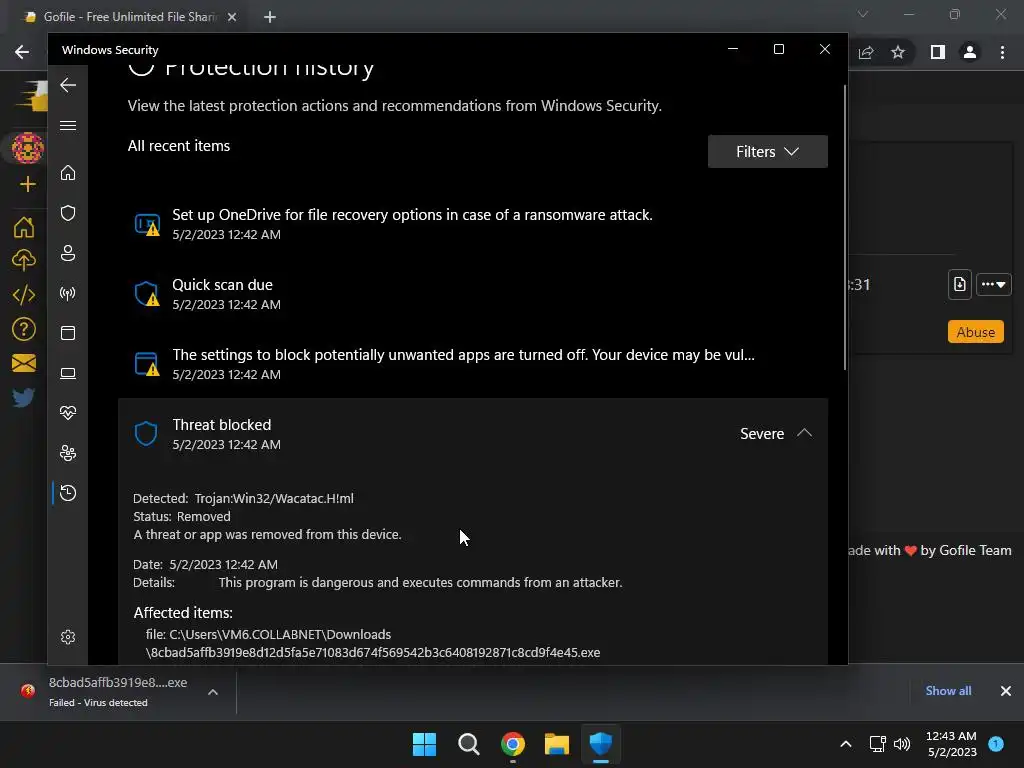Collapse the Threat blocked entry chevron
Image resolution: width=1024 pixels, height=768 pixels.
click(x=805, y=434)
